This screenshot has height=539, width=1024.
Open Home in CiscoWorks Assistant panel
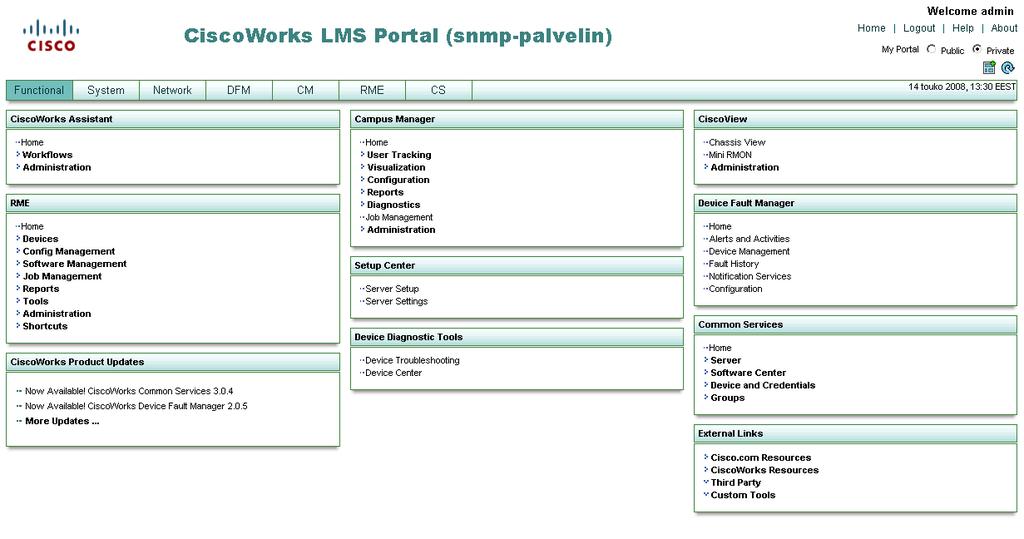[x=32, y=142]
